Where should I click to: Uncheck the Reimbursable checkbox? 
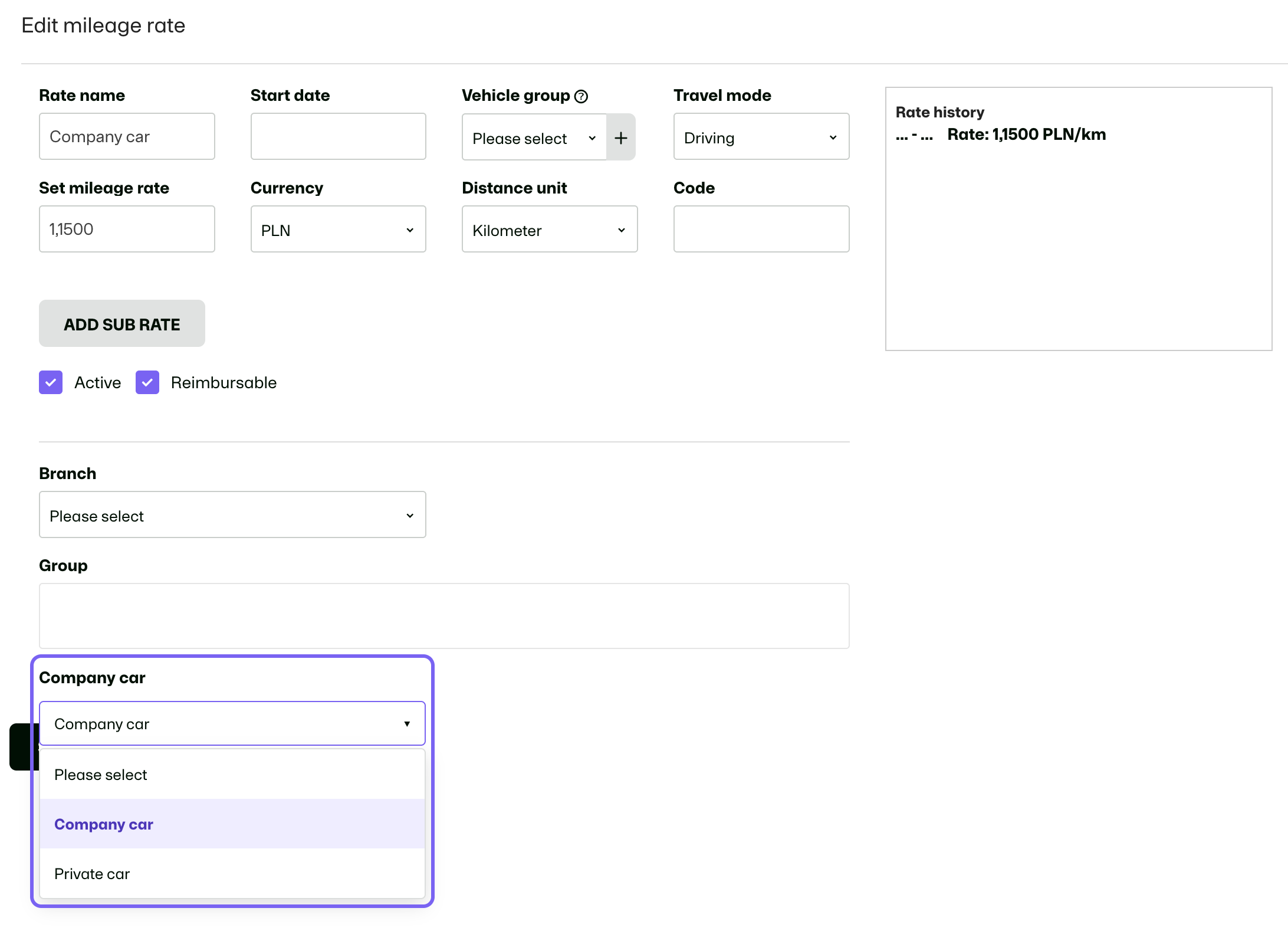coord(147,382)
